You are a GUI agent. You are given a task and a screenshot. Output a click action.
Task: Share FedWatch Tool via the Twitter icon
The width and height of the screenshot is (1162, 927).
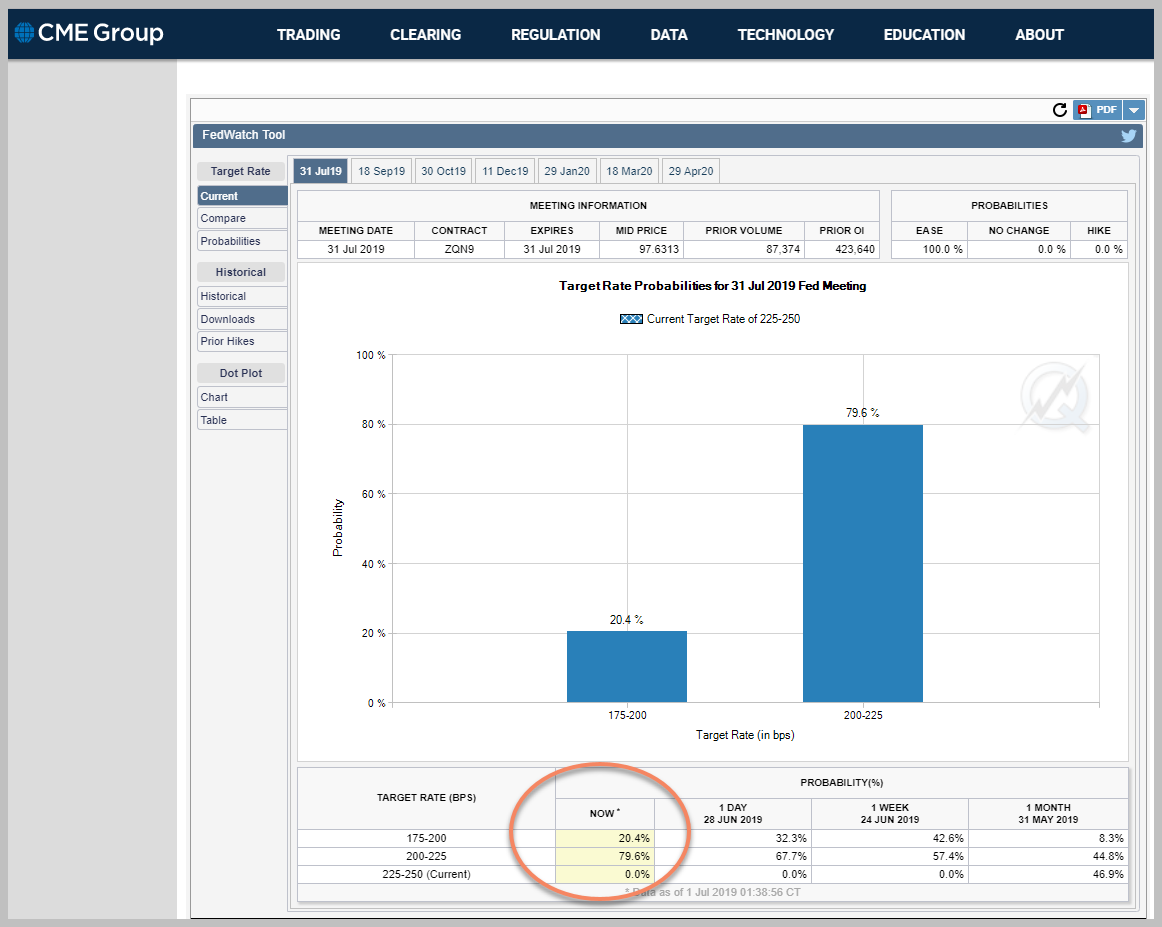(x=1128, y=136)
